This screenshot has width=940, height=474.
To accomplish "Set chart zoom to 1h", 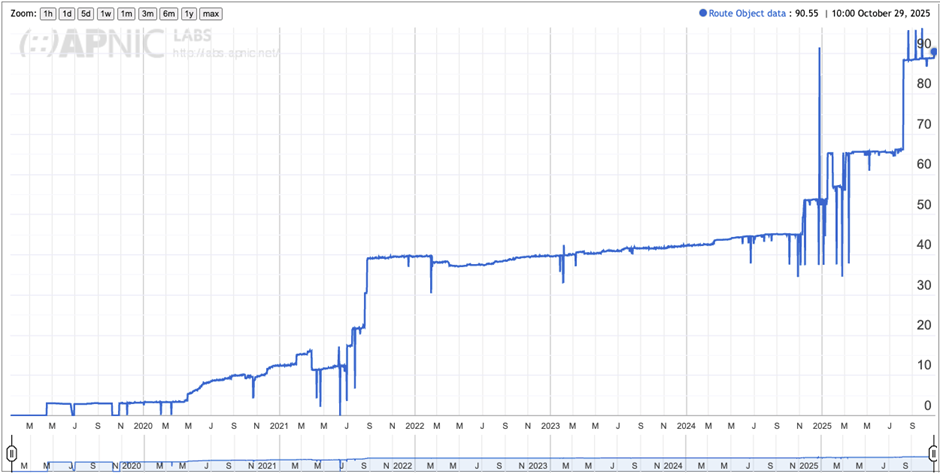I will click(x=48, y=14).
